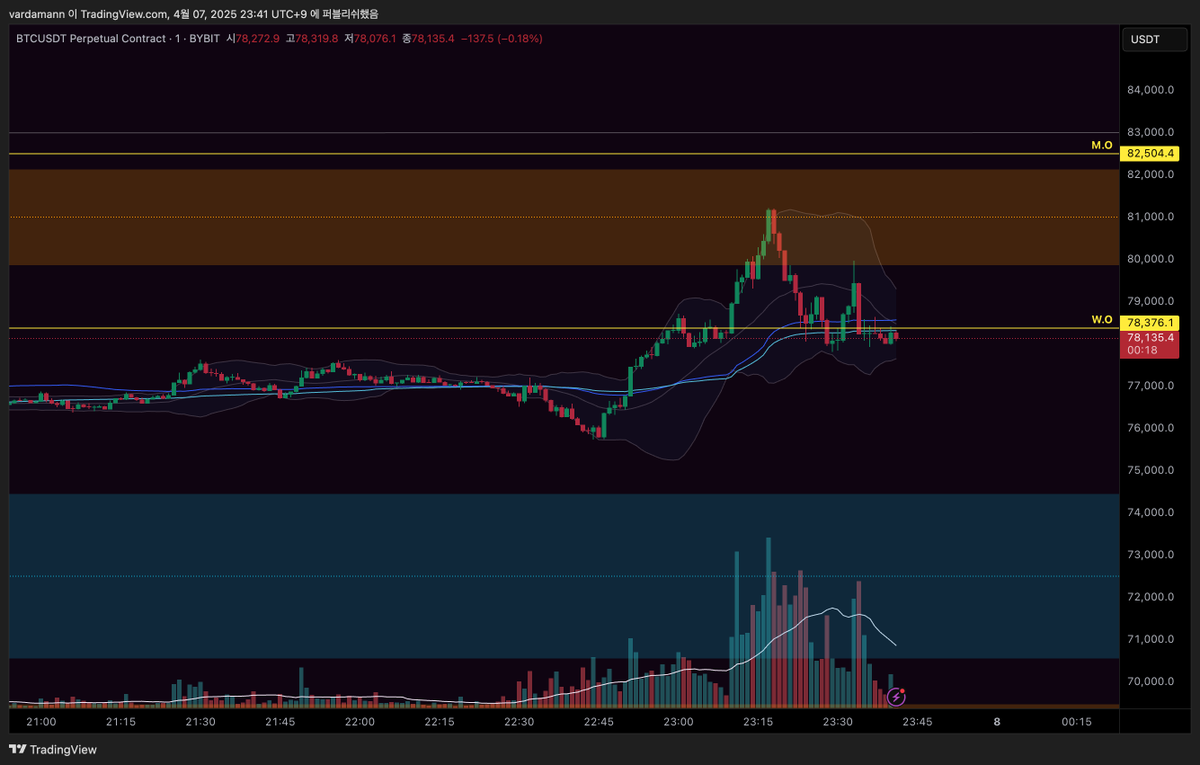Click the 71,000.0 price axis label
This screenshot has width=1200, height=765.
(1150, 640)
